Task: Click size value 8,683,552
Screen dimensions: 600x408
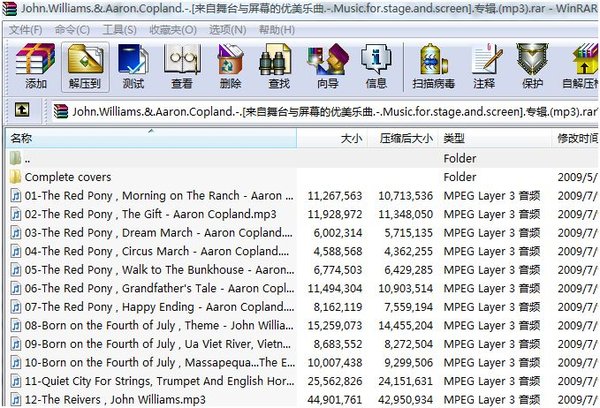Action: tap(338, 344)
